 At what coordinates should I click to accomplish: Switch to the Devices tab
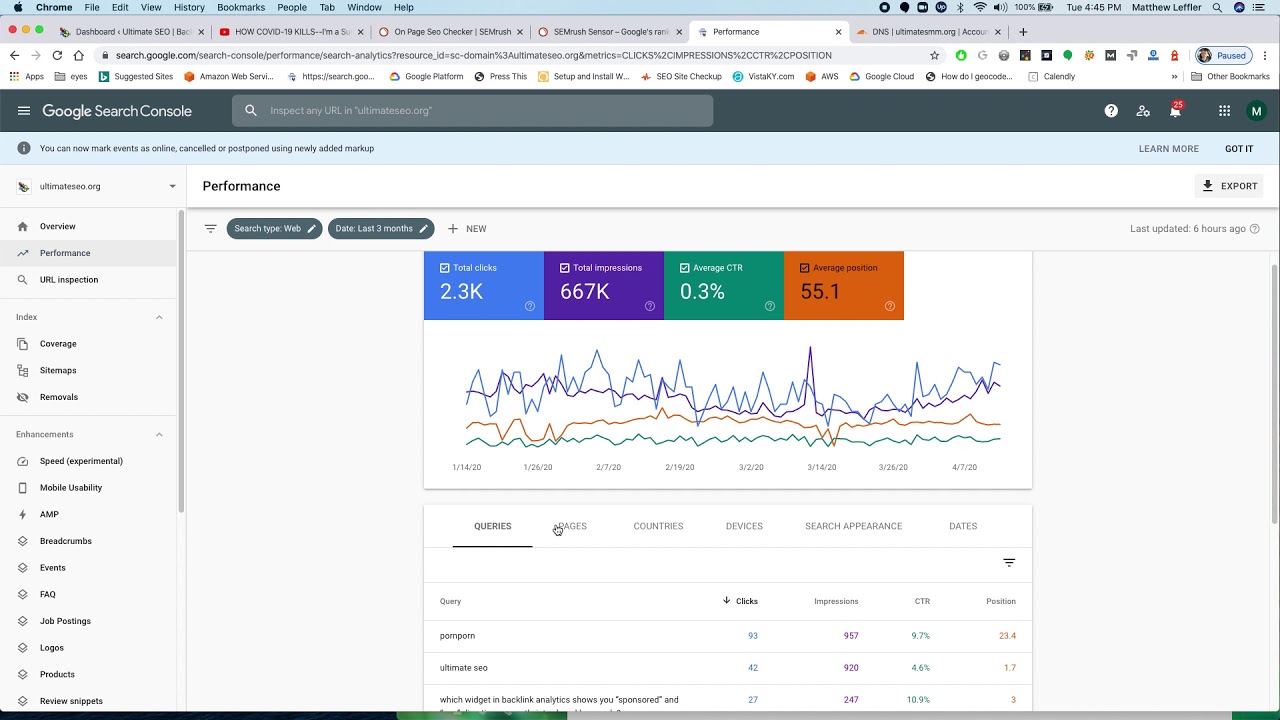pyautogui.click(x=744, y=526)
